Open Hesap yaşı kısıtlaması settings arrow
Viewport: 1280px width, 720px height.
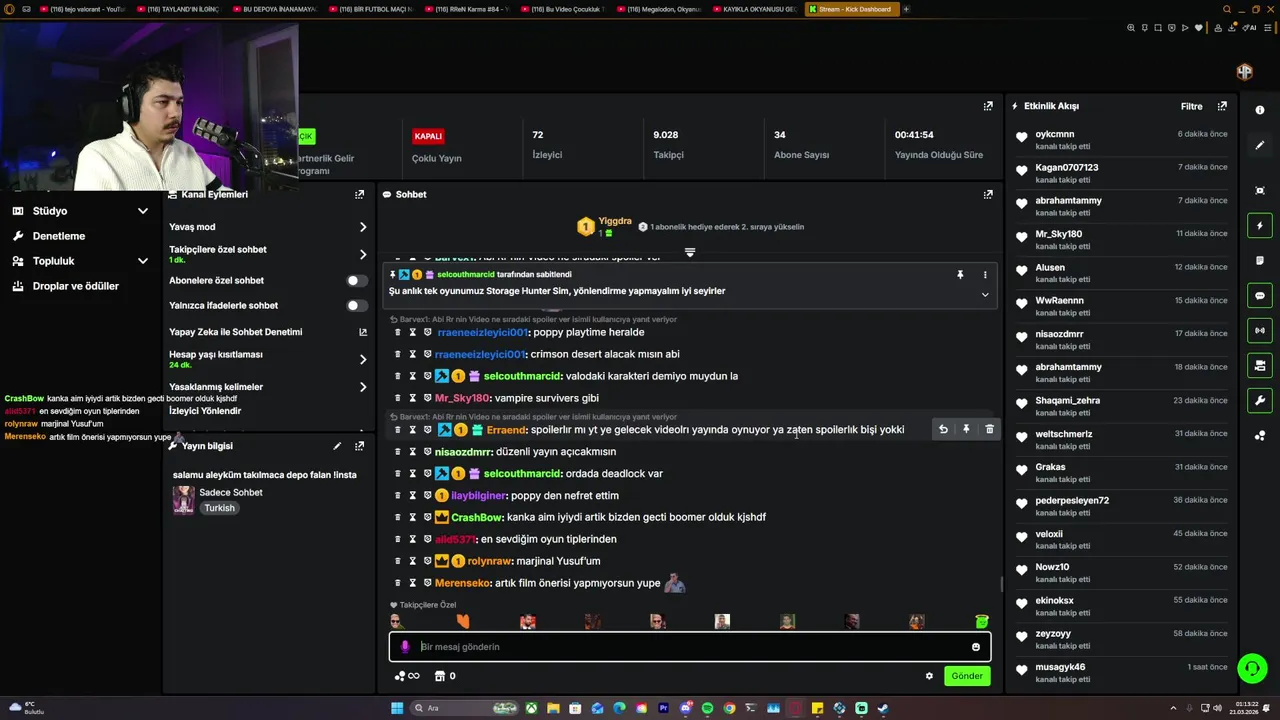pyautogui.click(x=362, y=359)
